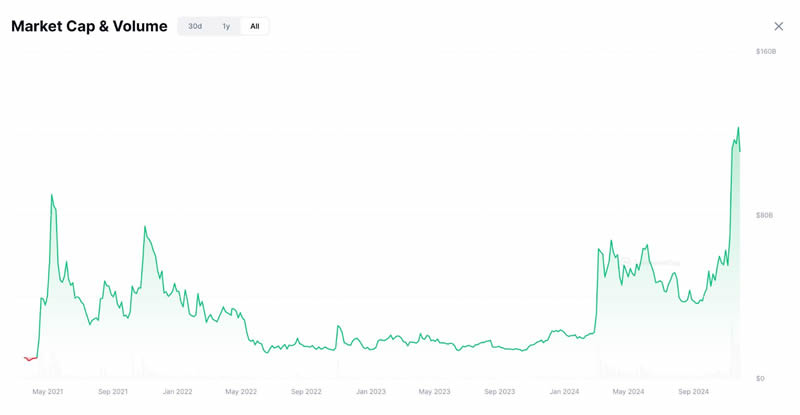Click the Sep 2023 x-axis label
Image resolution: width=800 pixels, height=415 pixels.
(499, 392)
